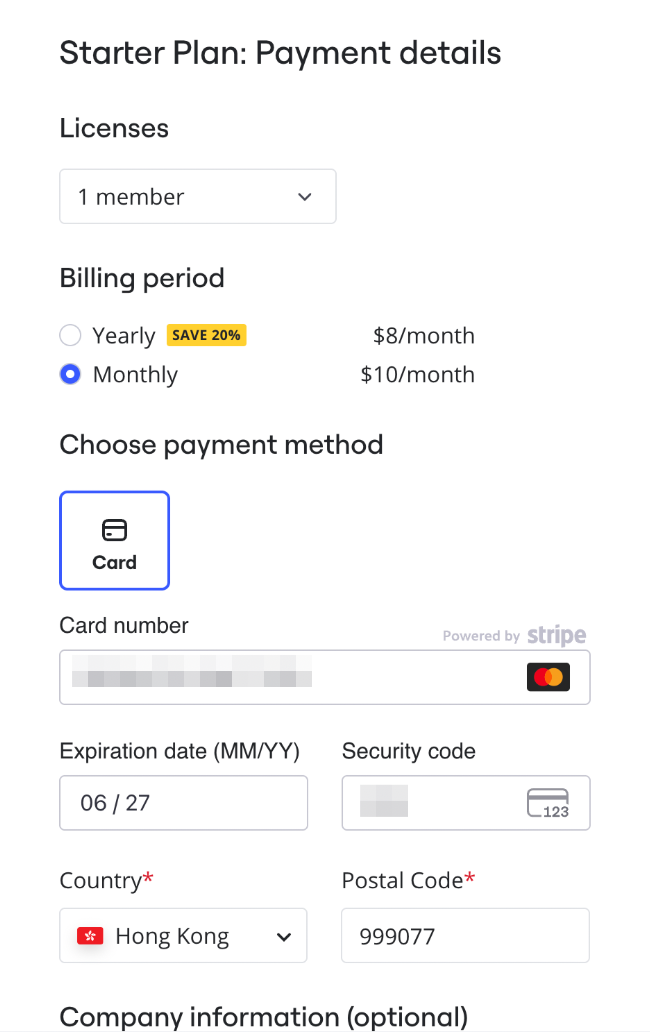The height and width of the screenshot is (1032, 650).
Task: Click the Powered by Stripe text
Action: click(x=481, y=636)
